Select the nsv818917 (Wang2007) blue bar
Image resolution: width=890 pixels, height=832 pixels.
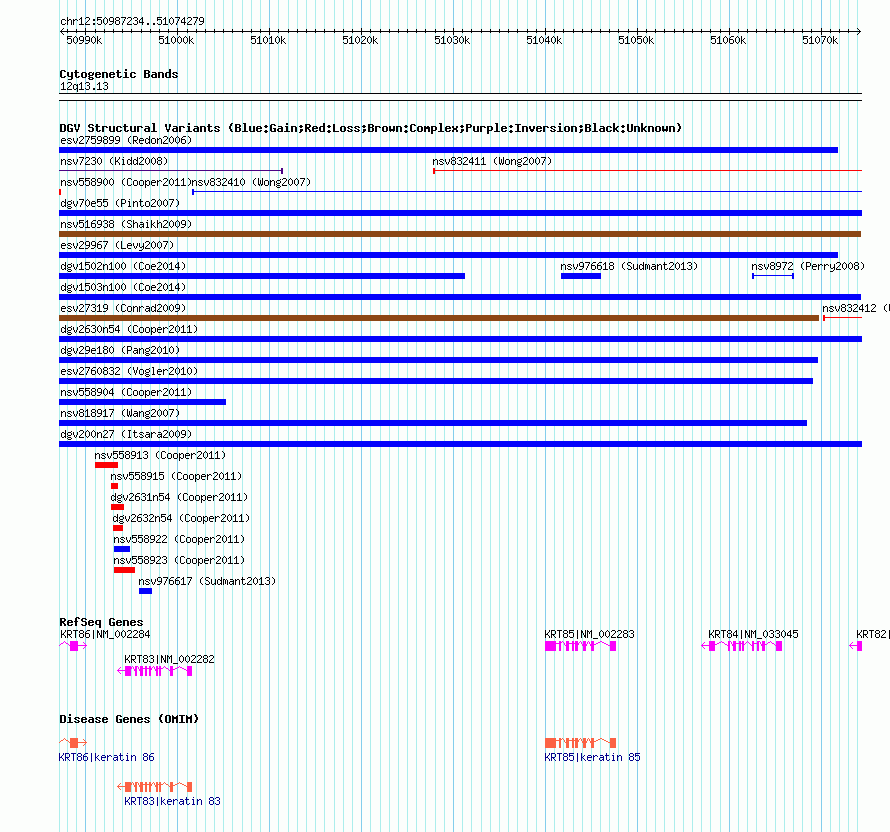[433, 423]
